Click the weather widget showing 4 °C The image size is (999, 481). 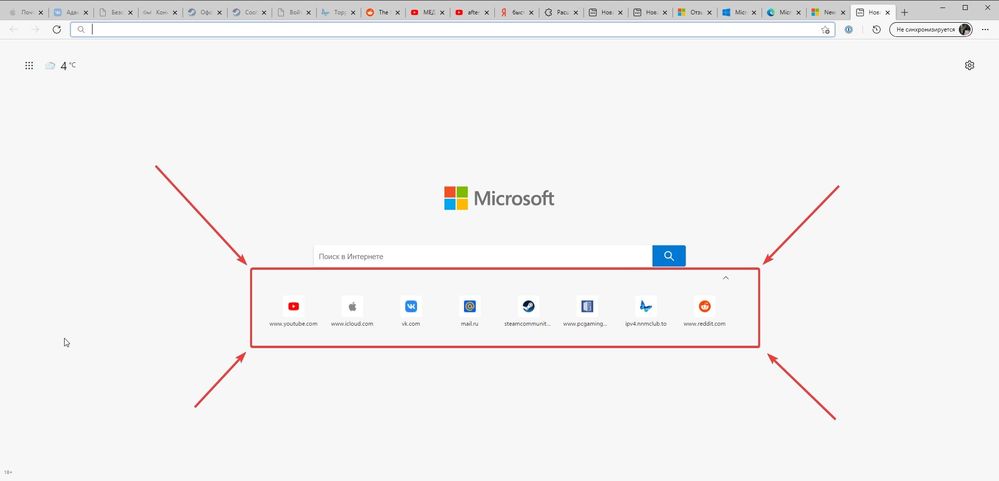(x=61, y=65)
